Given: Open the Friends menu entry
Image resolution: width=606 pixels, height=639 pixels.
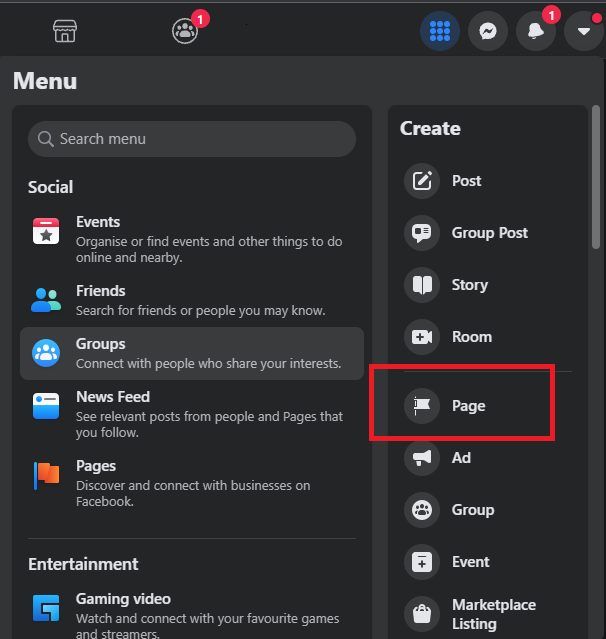Looking at the screenshot, I should 192,300.
